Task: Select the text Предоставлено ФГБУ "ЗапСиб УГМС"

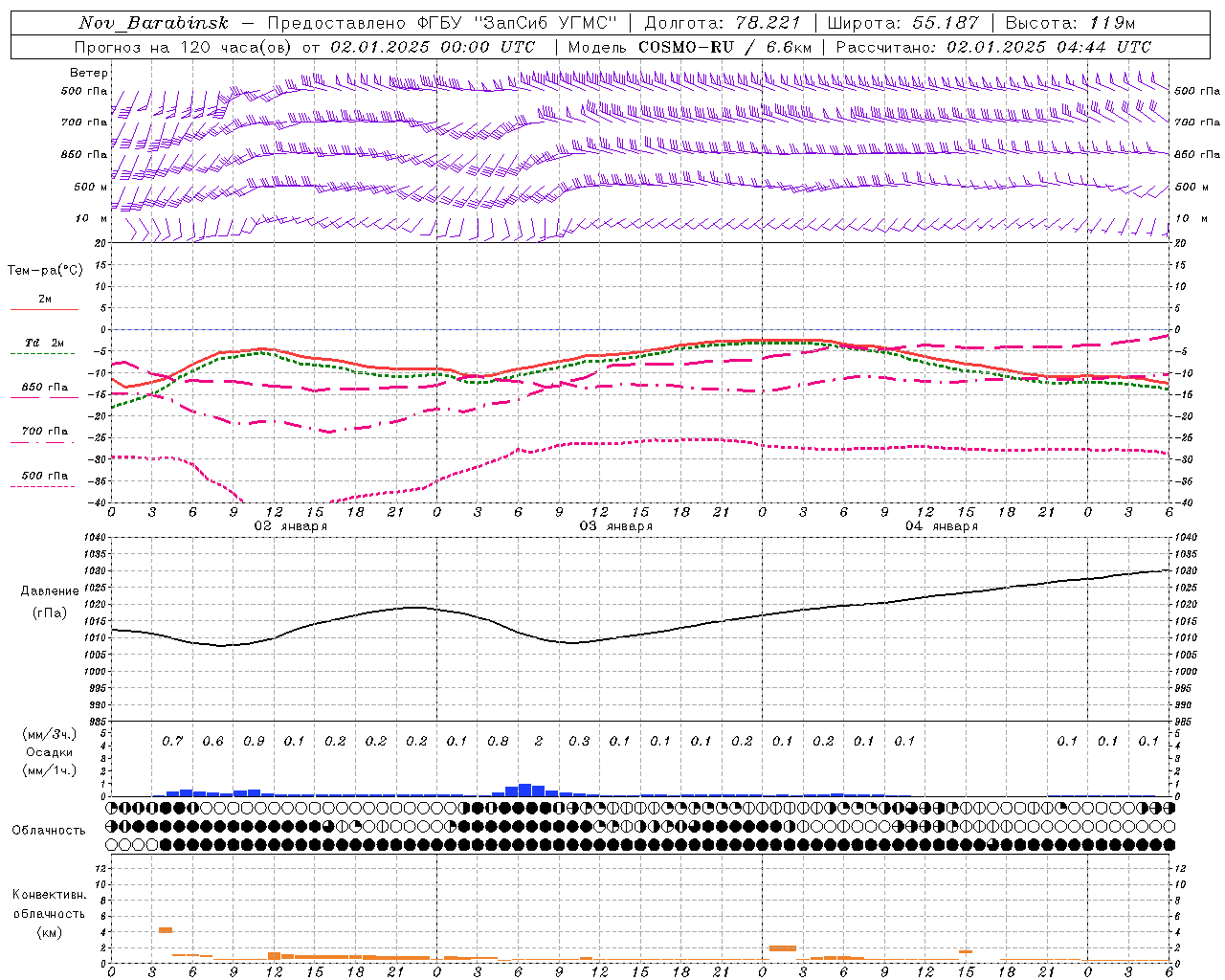Action: pyautogui.click(x=442, y=23)
